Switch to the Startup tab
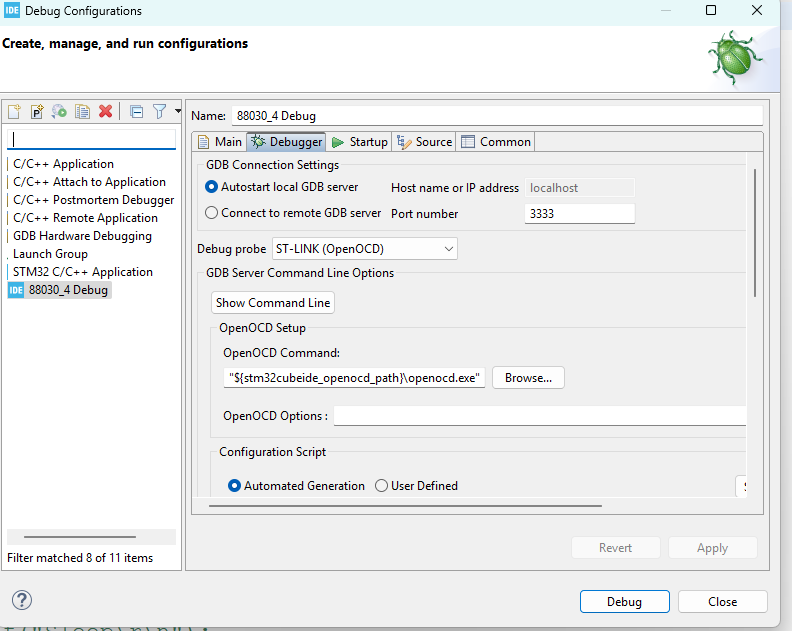 360,142
